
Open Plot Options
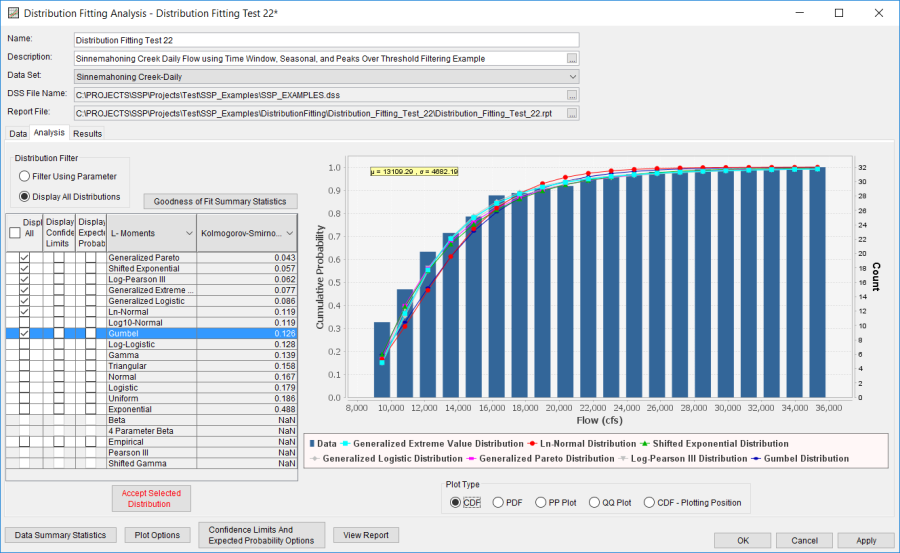pos(157,535)
